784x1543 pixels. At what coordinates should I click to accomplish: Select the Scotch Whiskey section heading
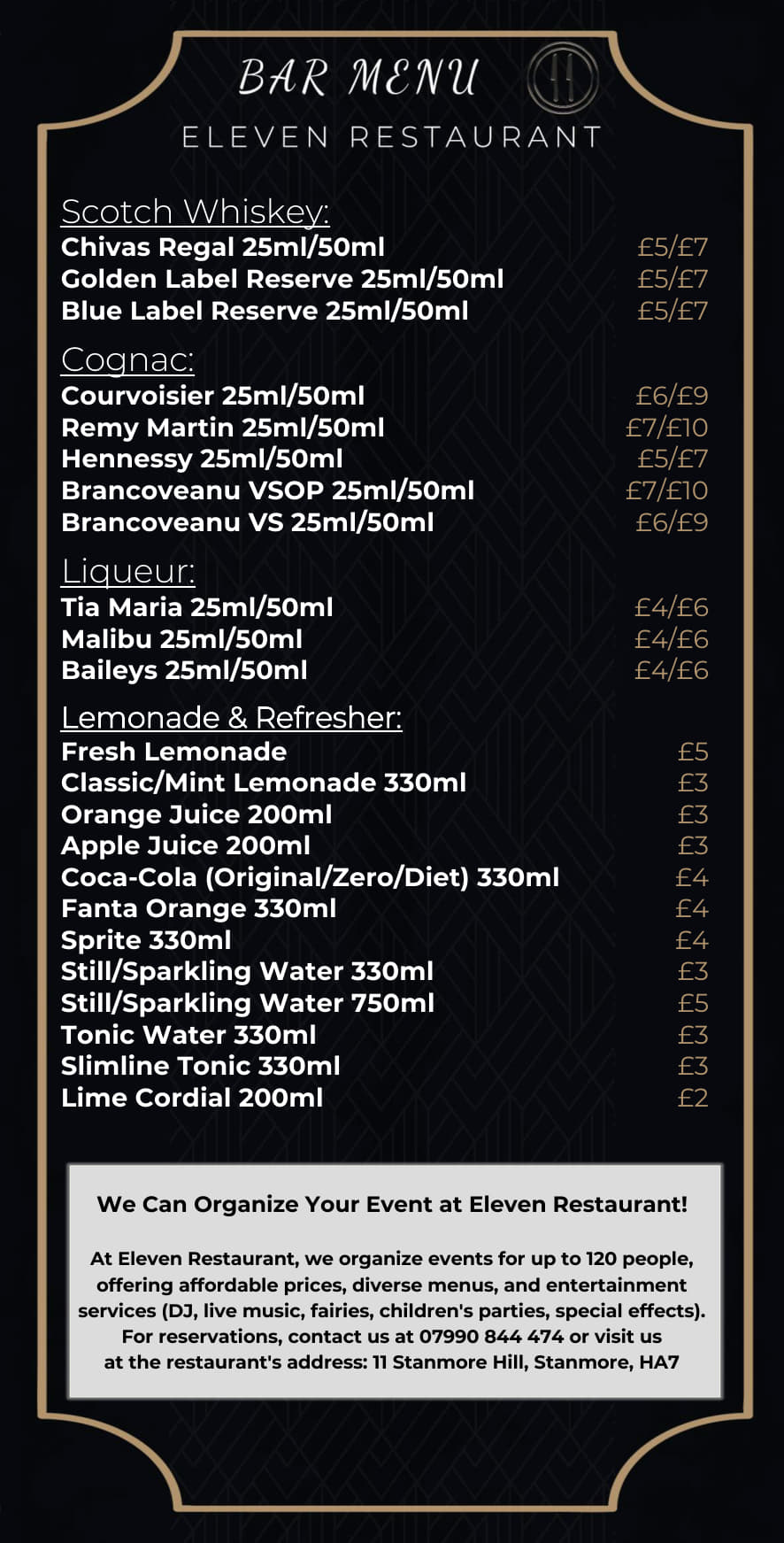point(195,212)
